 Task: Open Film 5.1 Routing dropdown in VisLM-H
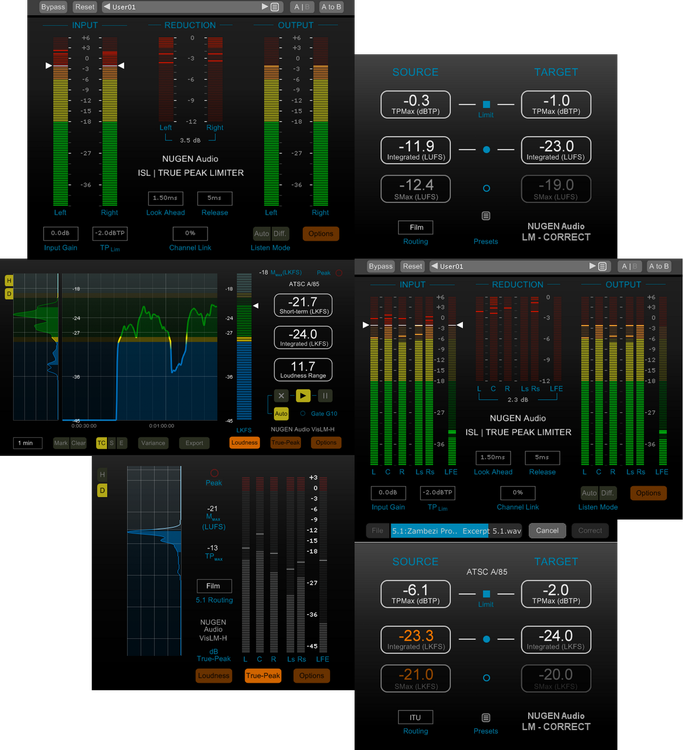pyautogui.click(x=214, y=586)
